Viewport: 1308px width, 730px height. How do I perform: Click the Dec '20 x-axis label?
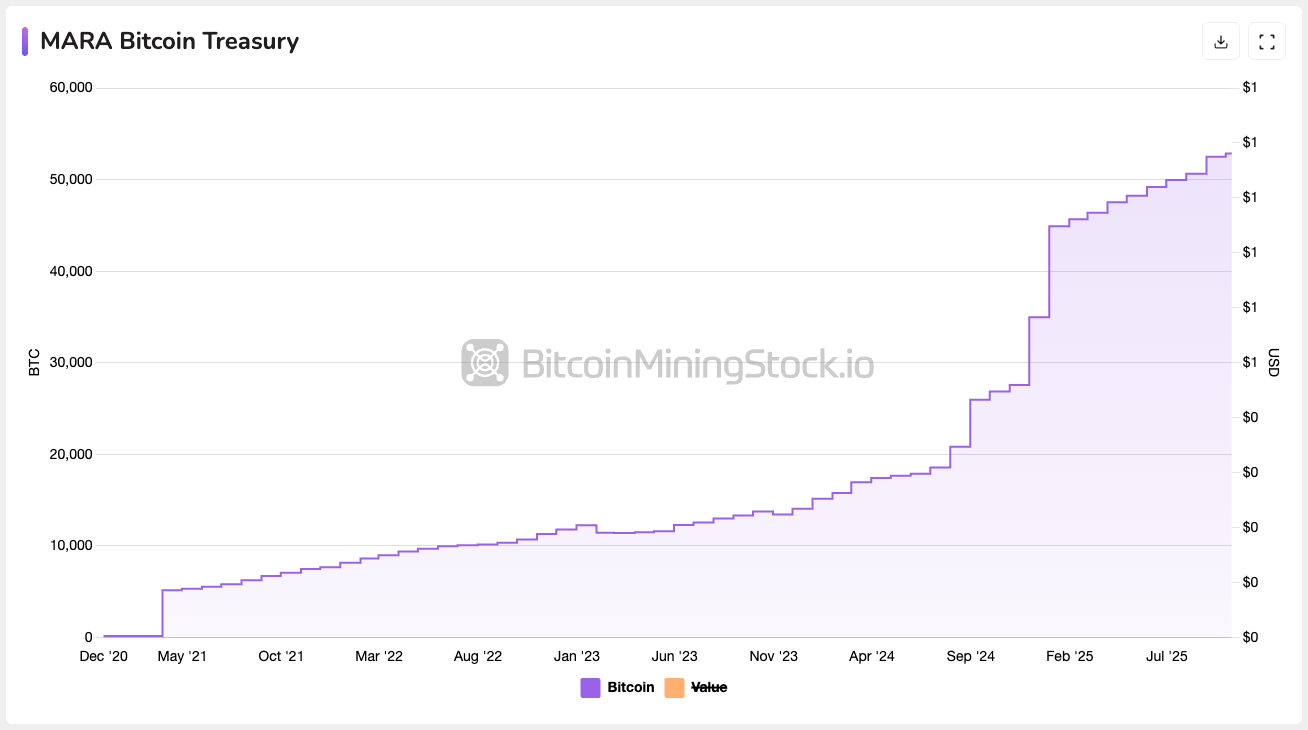click(x=104, y=657)
